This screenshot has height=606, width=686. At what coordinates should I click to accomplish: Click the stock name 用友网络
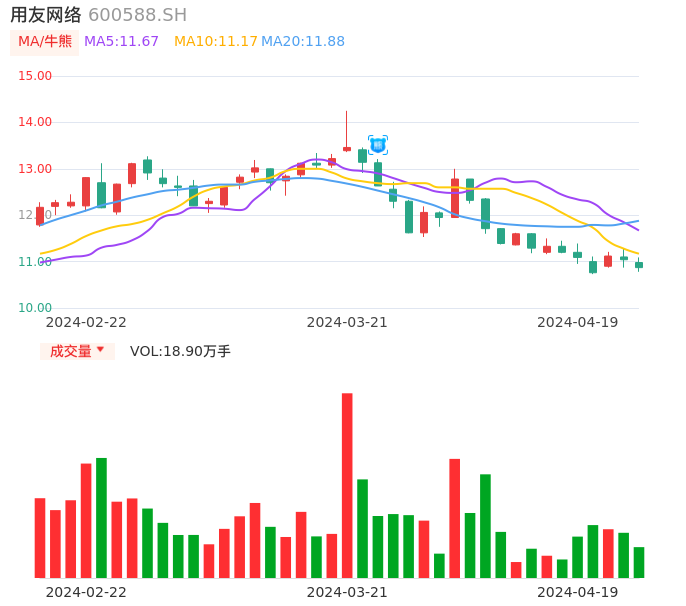click(x=46, y=15)
